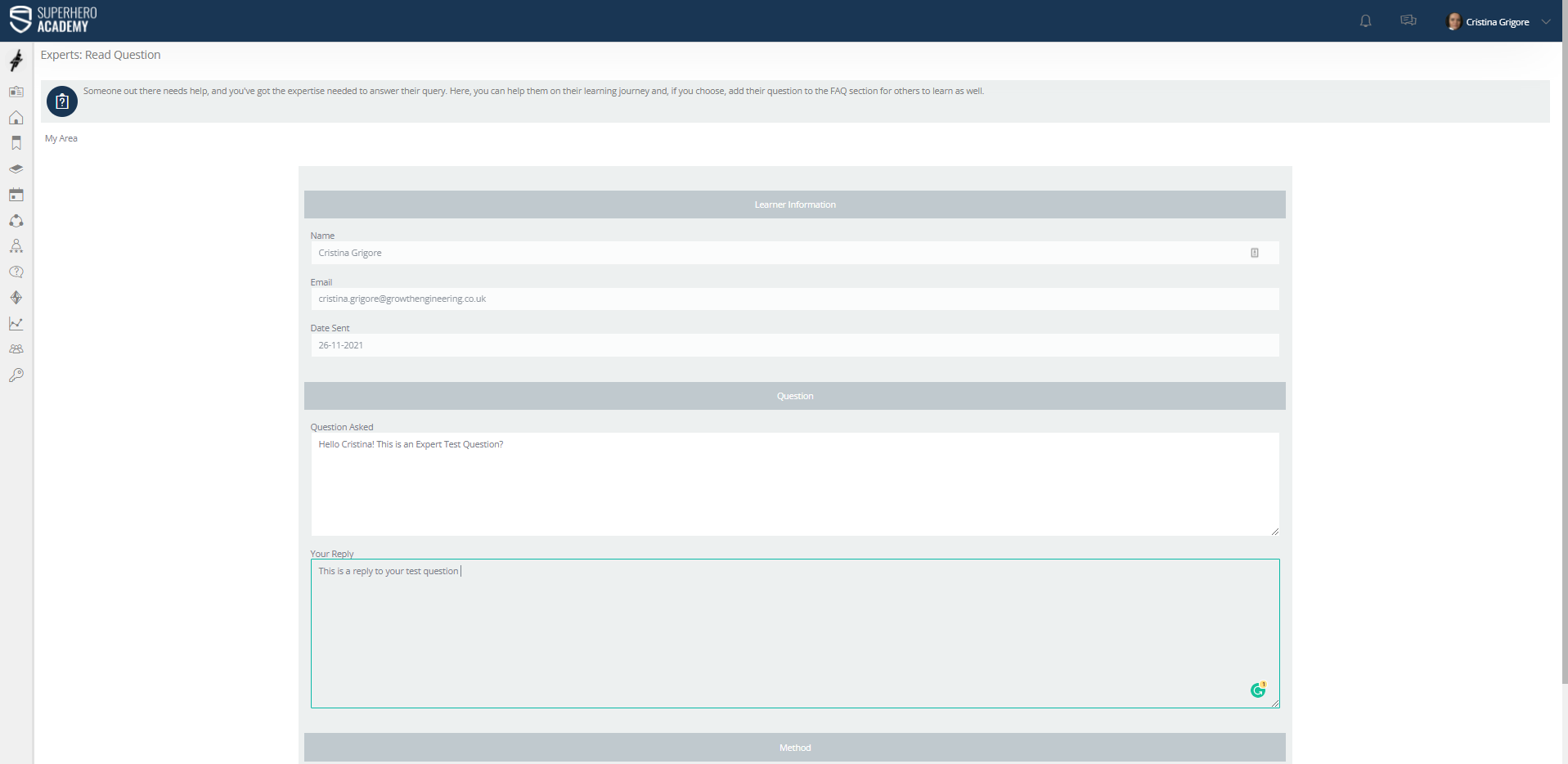Click the lightning bolt sidebar logo
The image size is (1568, 764).
coord(16,61)
